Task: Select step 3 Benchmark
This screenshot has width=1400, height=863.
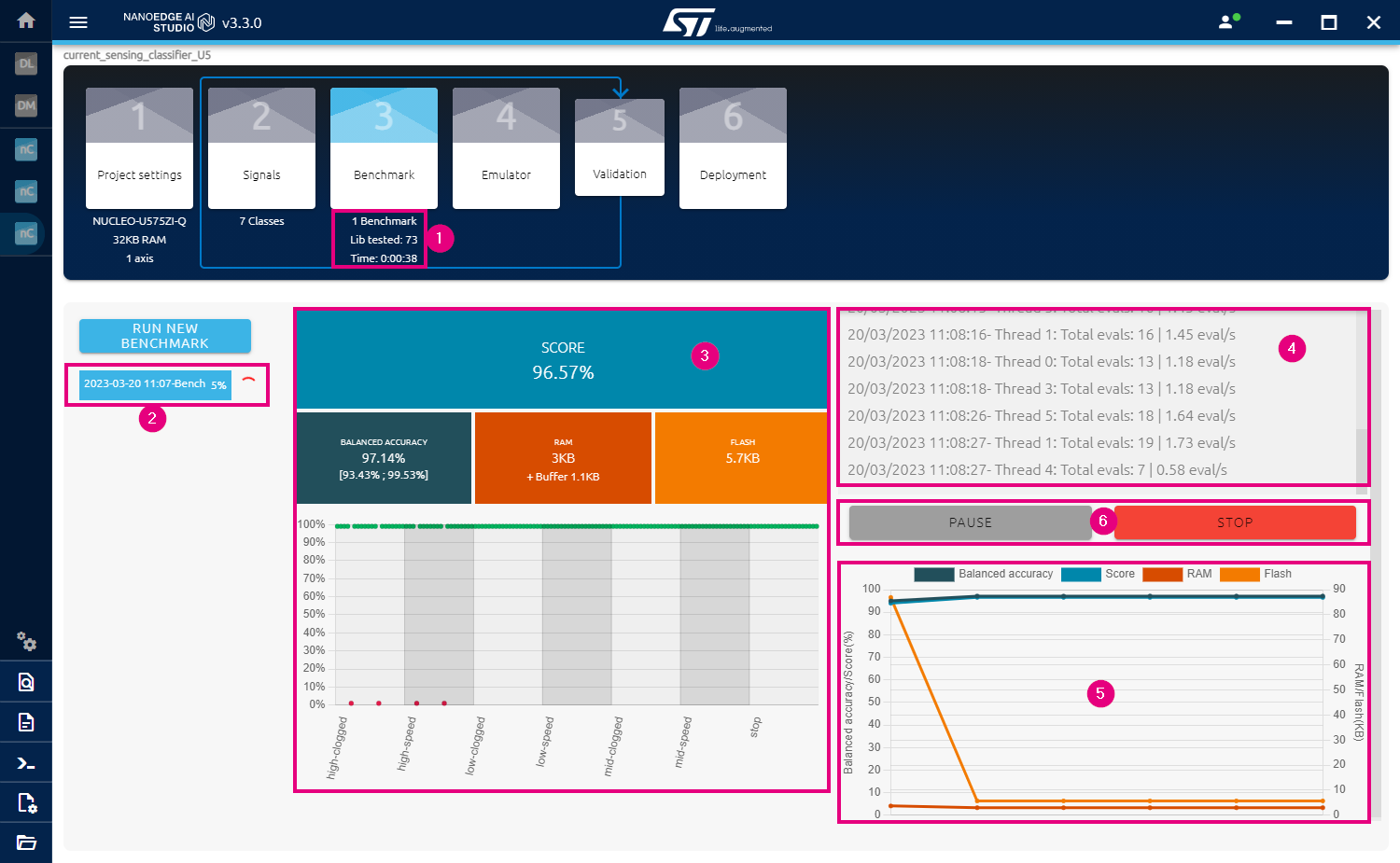Action: [384, 147]
